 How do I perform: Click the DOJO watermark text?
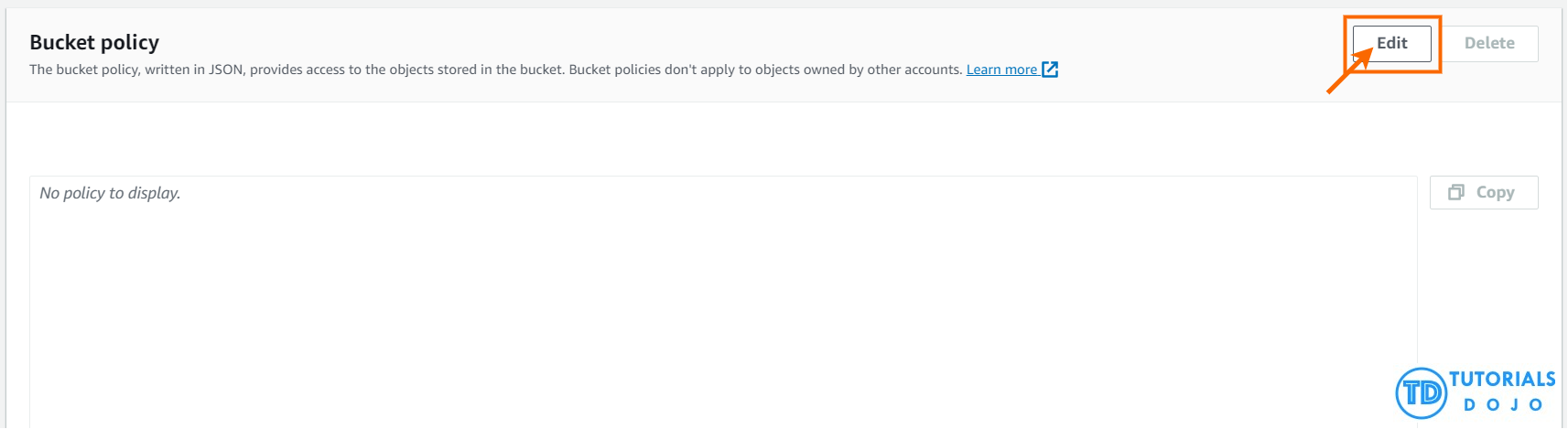1503,404
